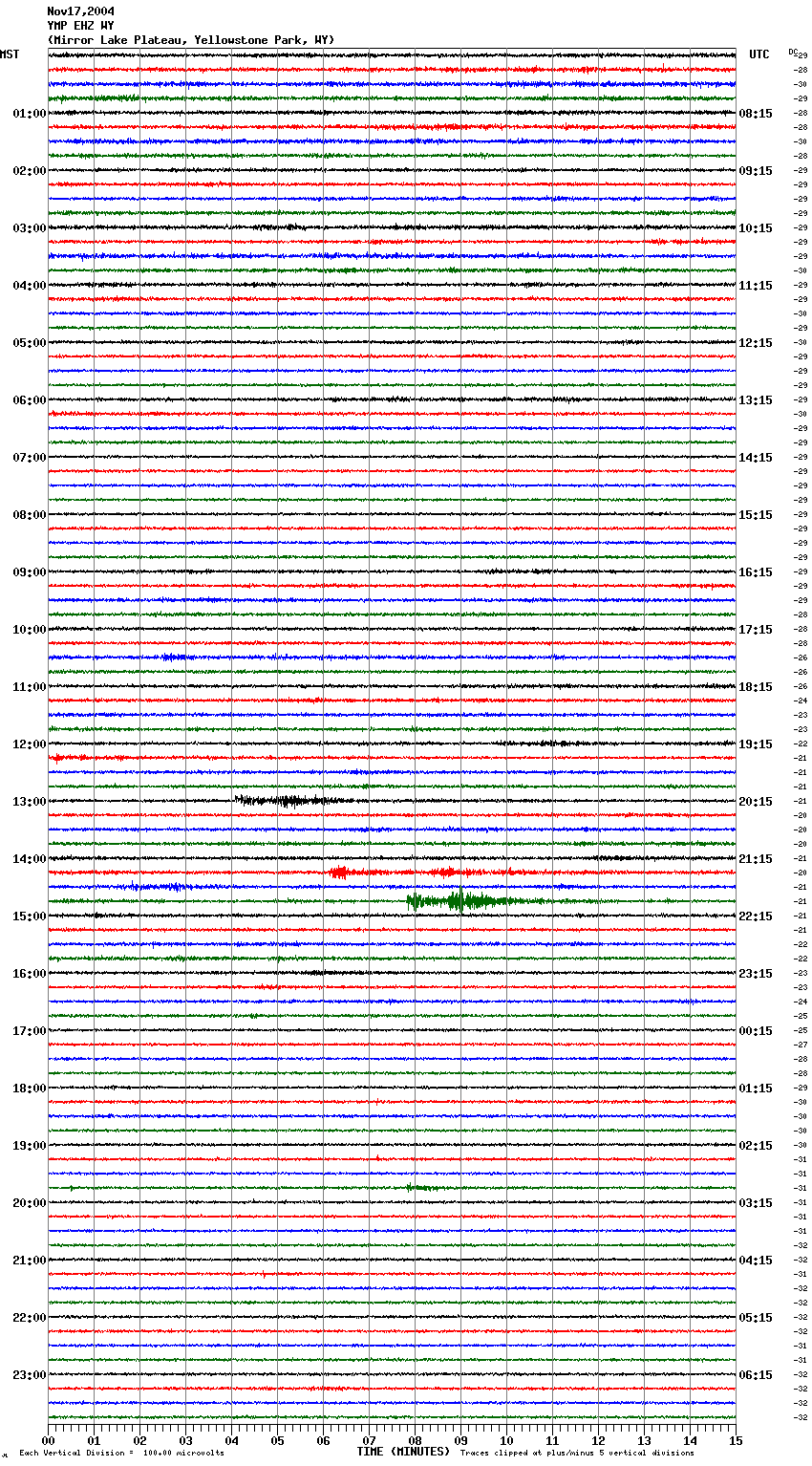Click the 13:15 UTC time label
This screenshot has height=1466, width=812.
pyautogui.click(x=756, y=400)
